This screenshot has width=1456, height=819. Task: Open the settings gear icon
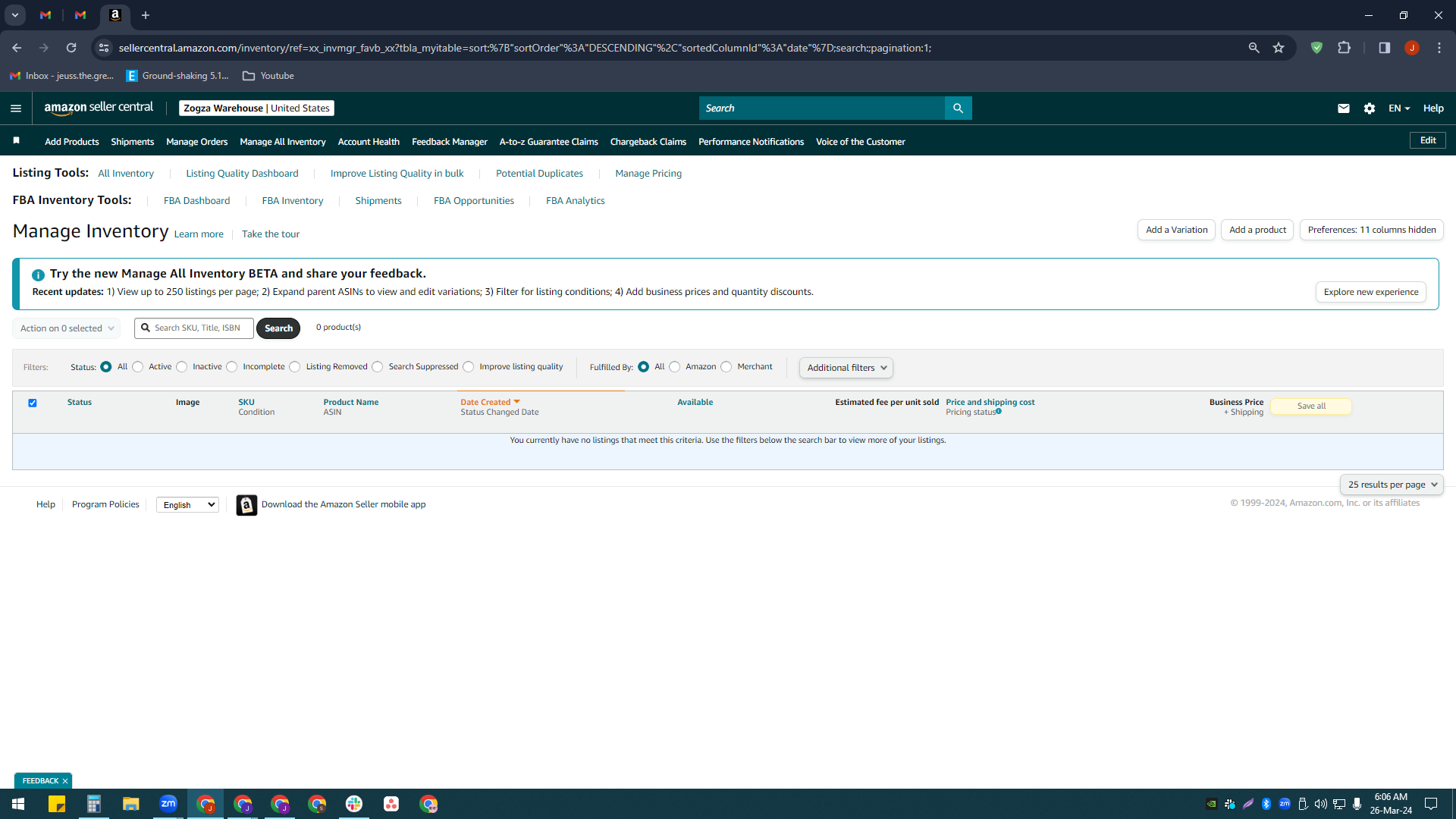tap(1370, 108)
